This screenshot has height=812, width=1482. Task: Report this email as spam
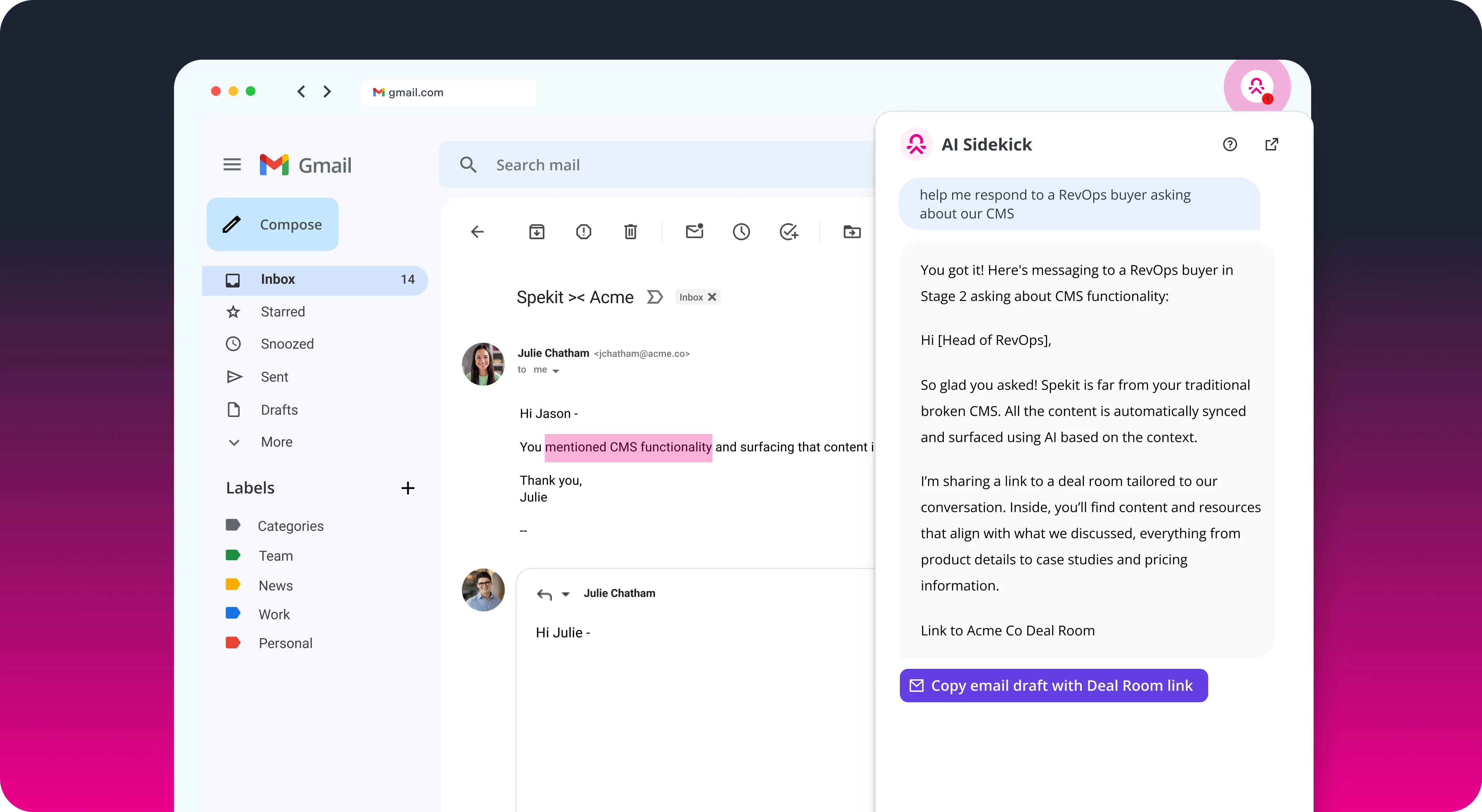(584, 232)
